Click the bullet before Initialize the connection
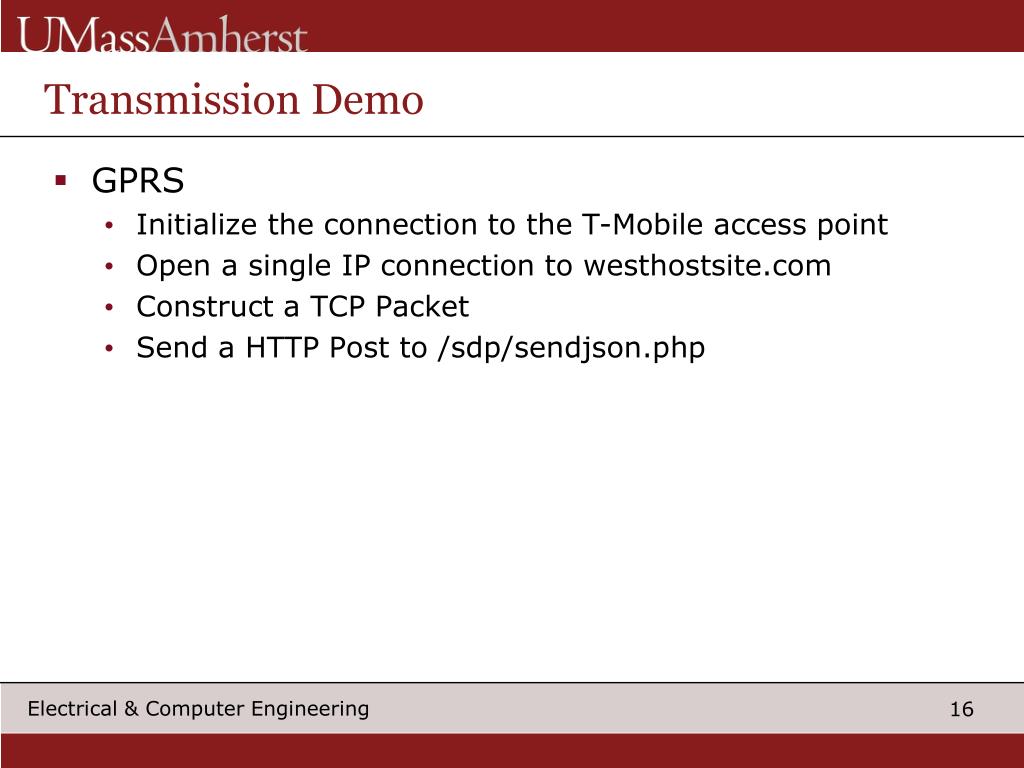1024x768 pixels. point(109,225)
